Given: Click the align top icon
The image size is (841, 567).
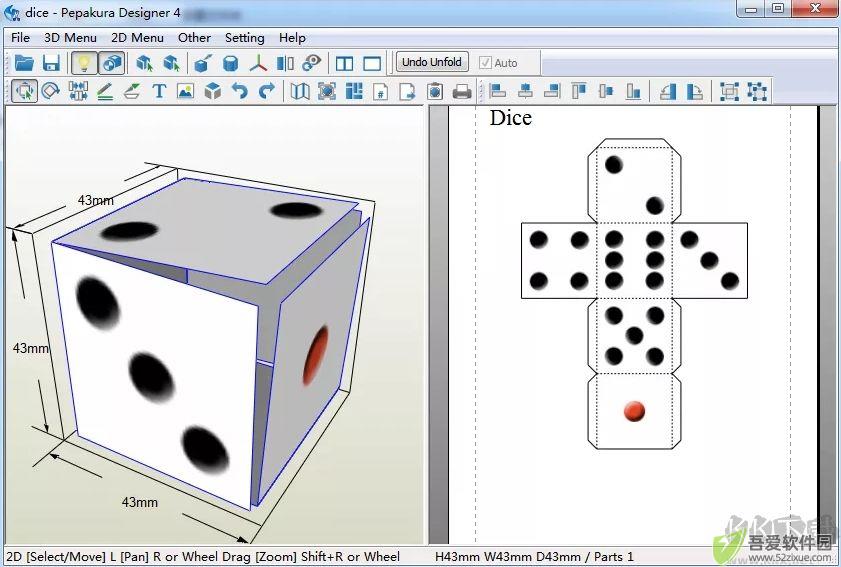Looking at the screenshot, I should tap(579, 91).
